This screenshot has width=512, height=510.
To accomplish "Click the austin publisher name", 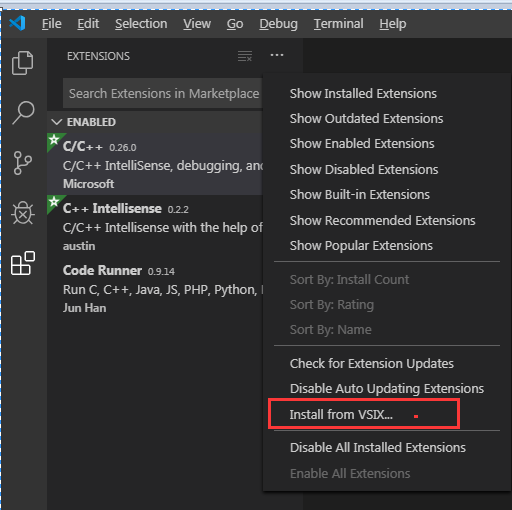I will [79, 246].
